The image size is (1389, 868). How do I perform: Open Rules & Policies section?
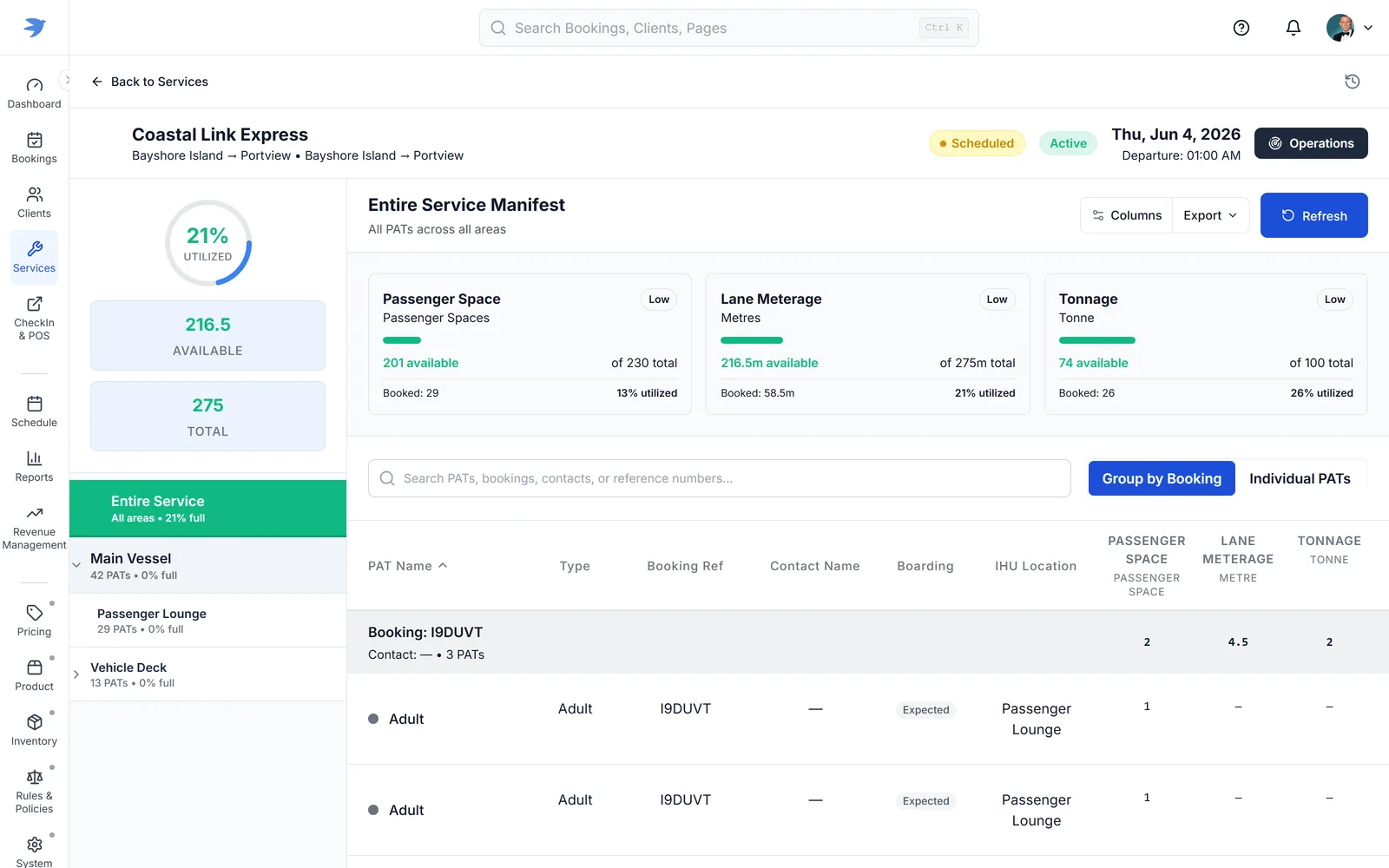(34, 792)
